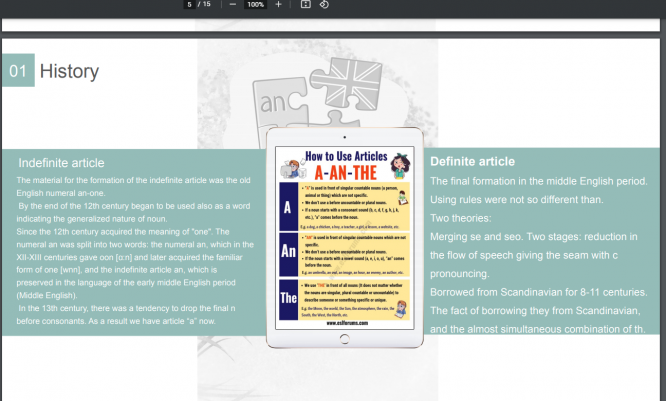Screen dimensions: 666x401
Task: Click the fit to page icon
Action: (x=305, y=4)
